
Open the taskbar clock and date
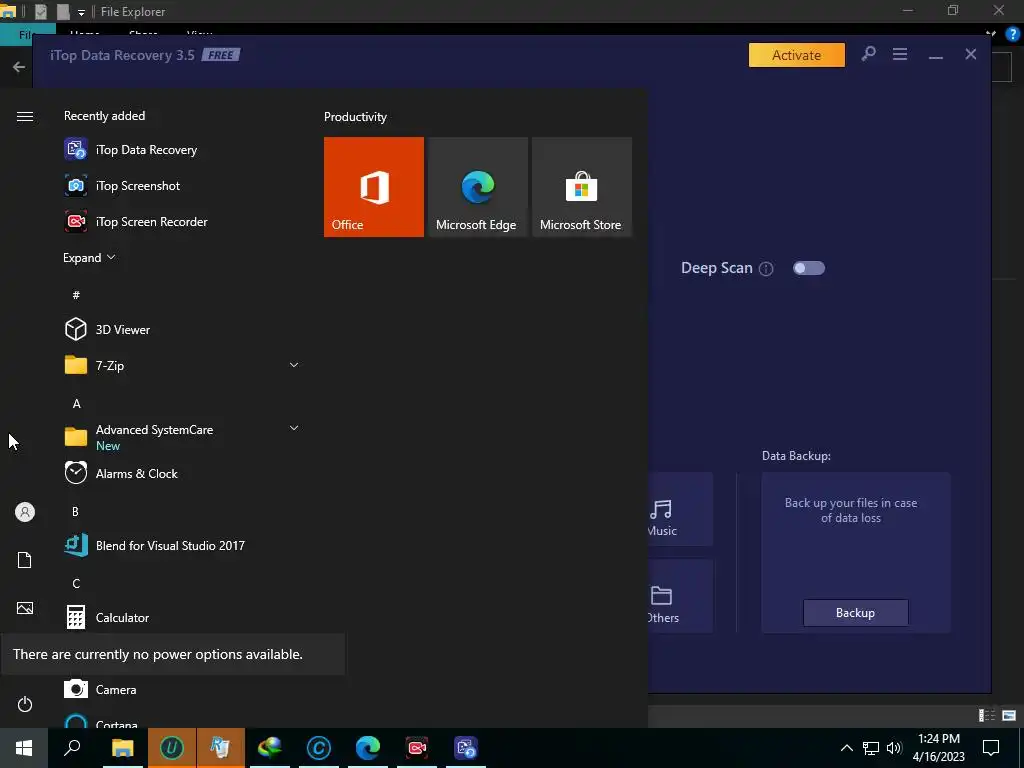tap(938, 748)
